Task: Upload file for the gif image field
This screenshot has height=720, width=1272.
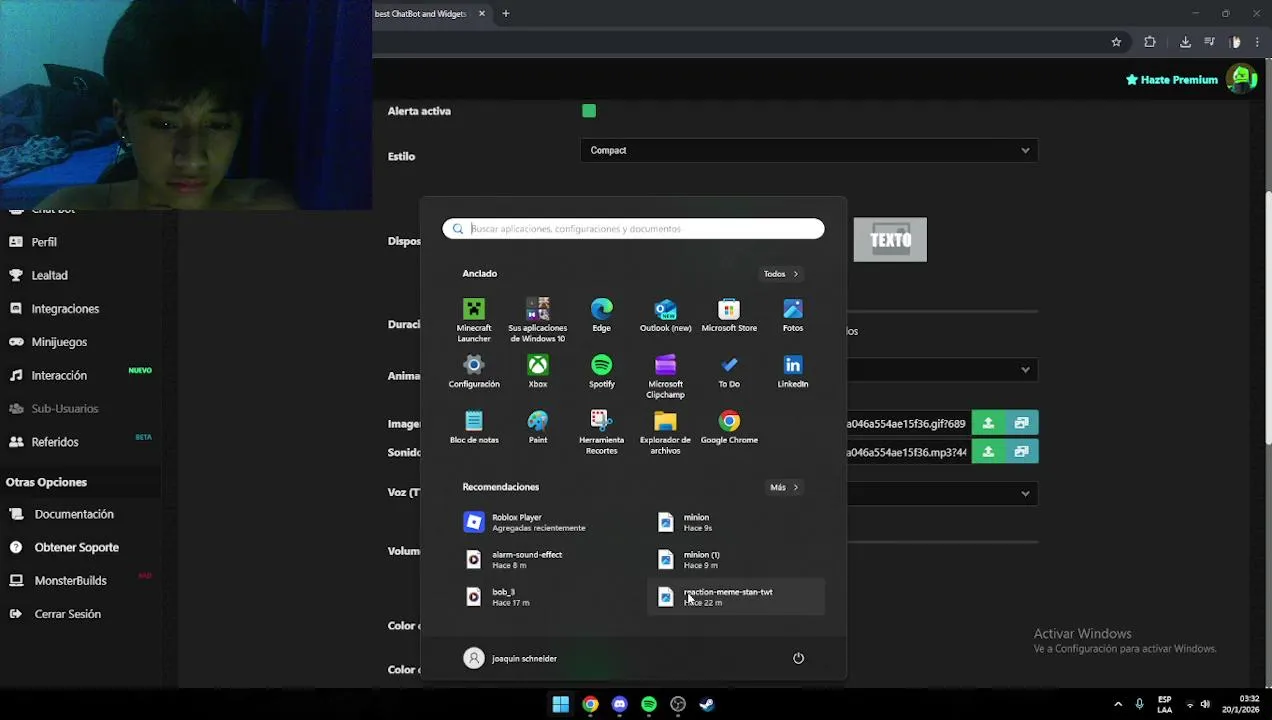Action: click(x=988, y=423)
